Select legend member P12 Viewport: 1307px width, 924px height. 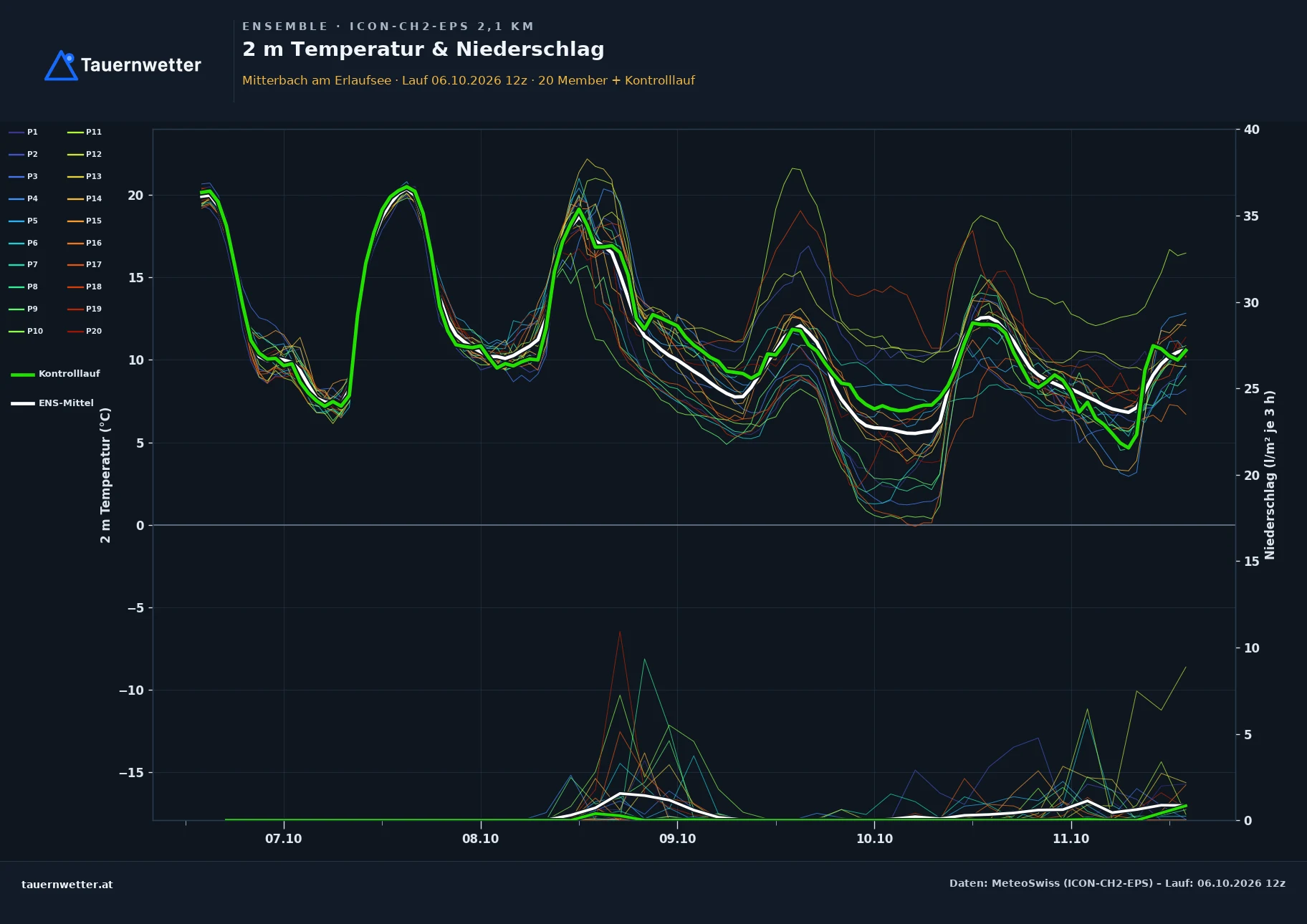click(85, 154)
